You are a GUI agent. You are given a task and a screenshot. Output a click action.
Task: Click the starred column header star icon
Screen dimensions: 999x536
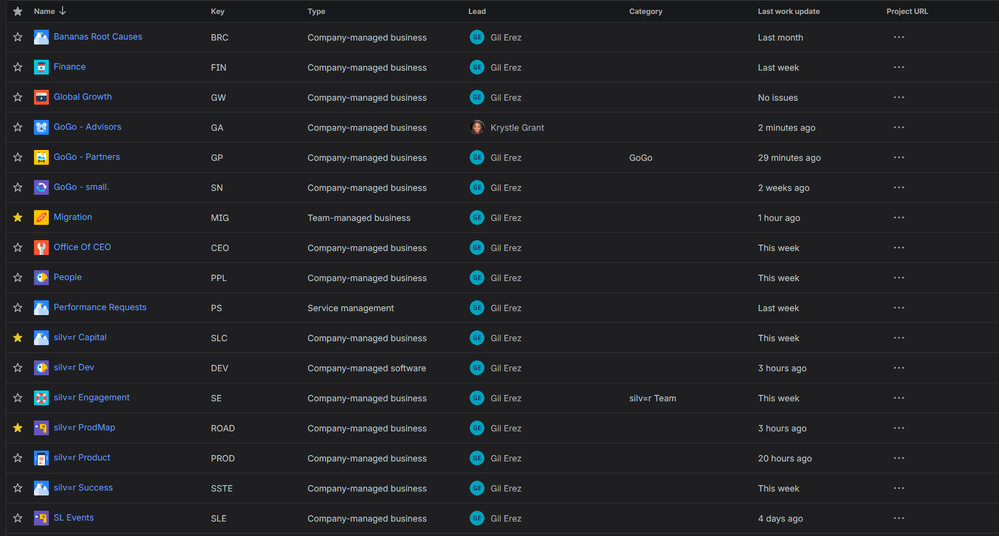(18, 11)
